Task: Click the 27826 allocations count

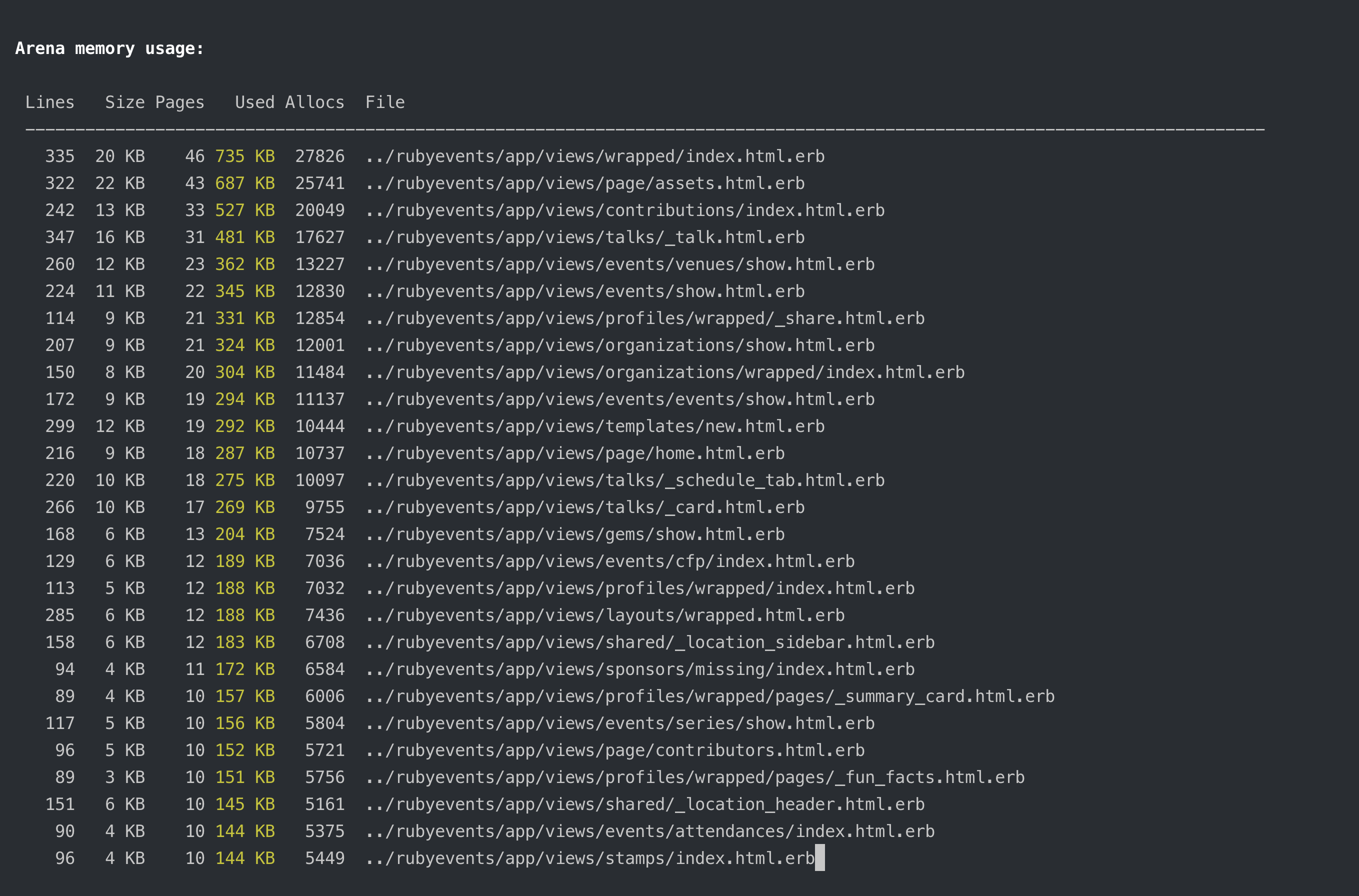Action: click(x=320, y=156)
